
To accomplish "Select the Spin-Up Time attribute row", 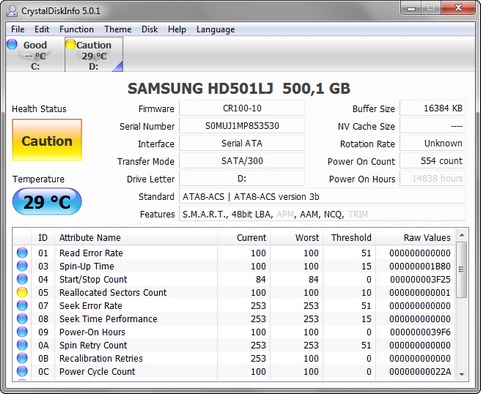I will 234,266.
